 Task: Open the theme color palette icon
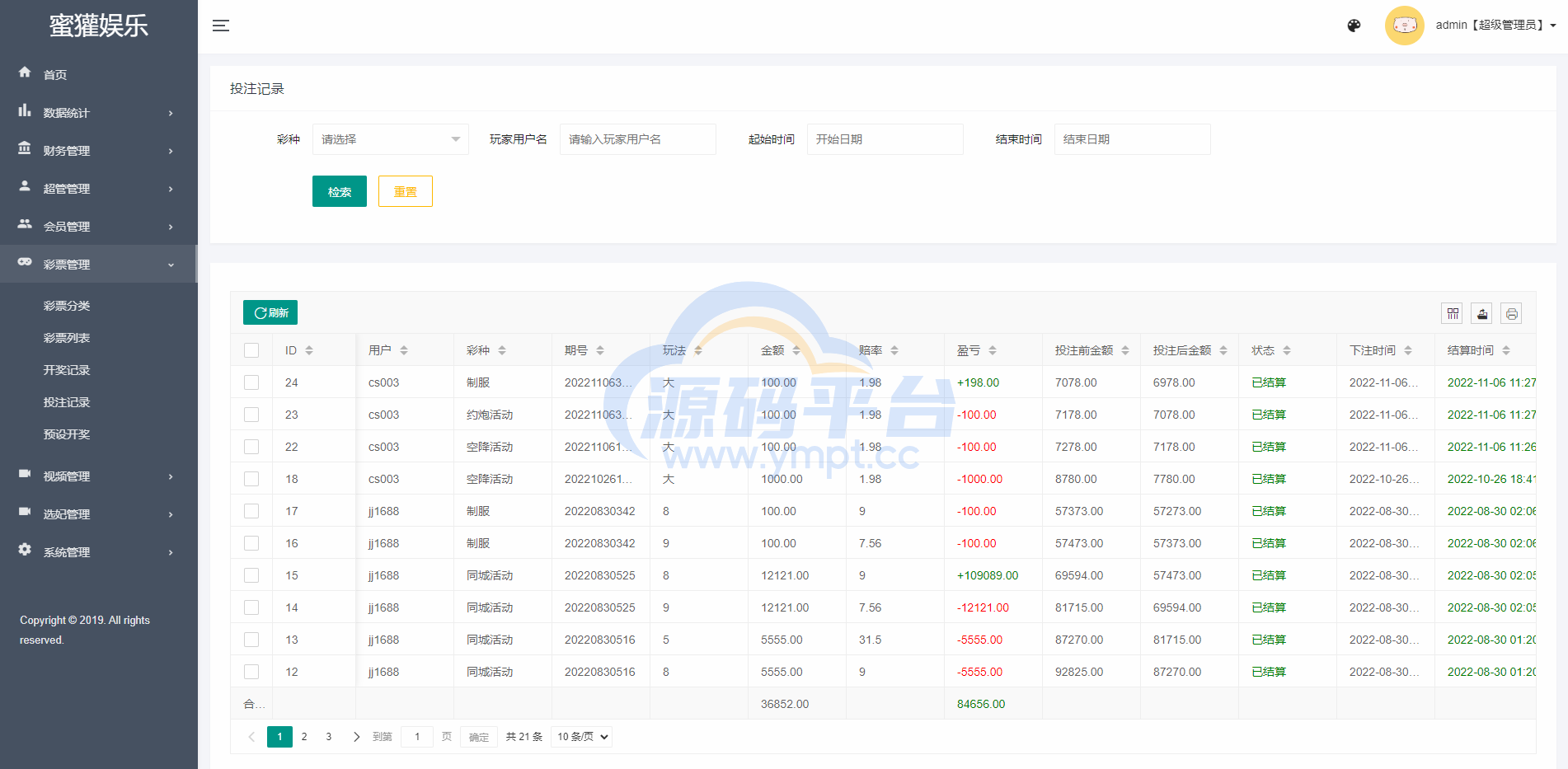pyautogui.click(x=1354, y=26)
